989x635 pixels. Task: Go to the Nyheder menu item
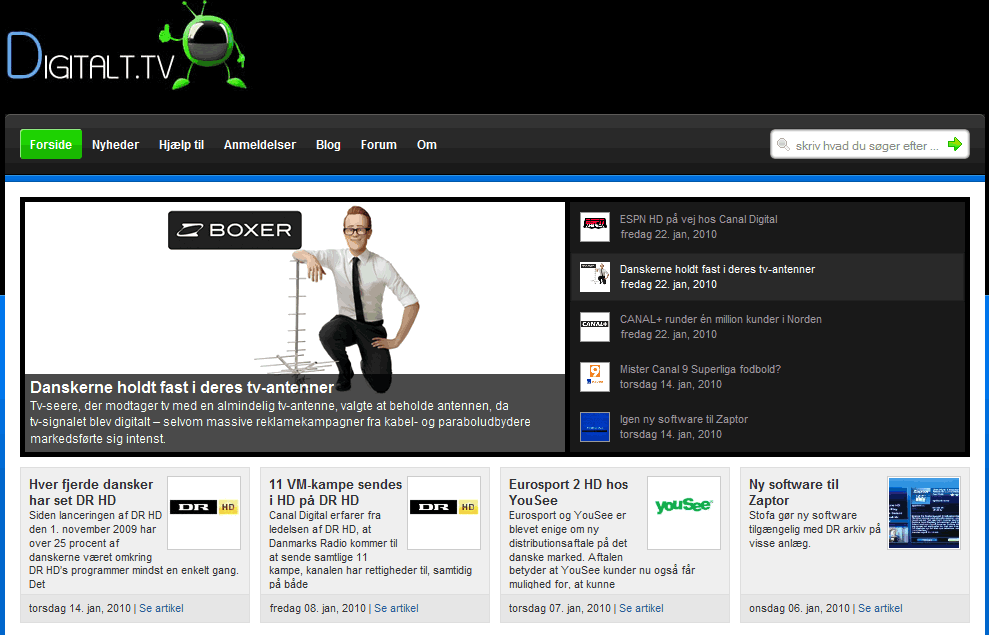(x=115, y=145)
